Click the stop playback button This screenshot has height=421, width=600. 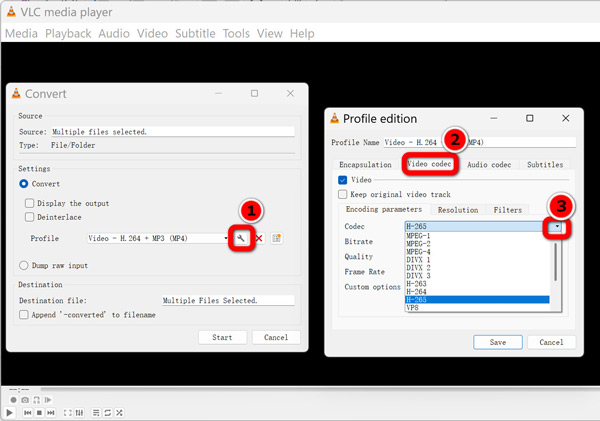(39, 413)
